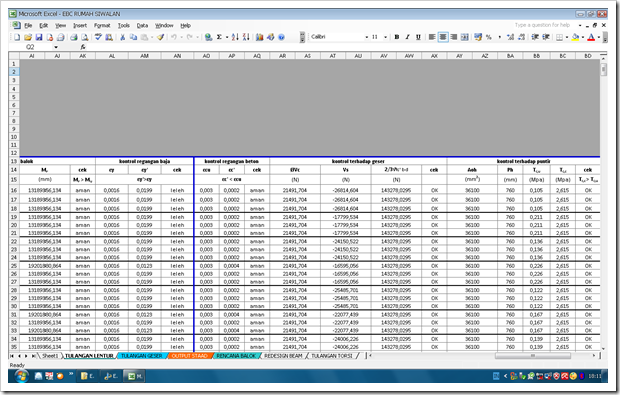This screenshot has height=395, width=620.
Task: Insert a hyperlink using the globe icon
Action: pyautogui.click(x=208, y=37)
